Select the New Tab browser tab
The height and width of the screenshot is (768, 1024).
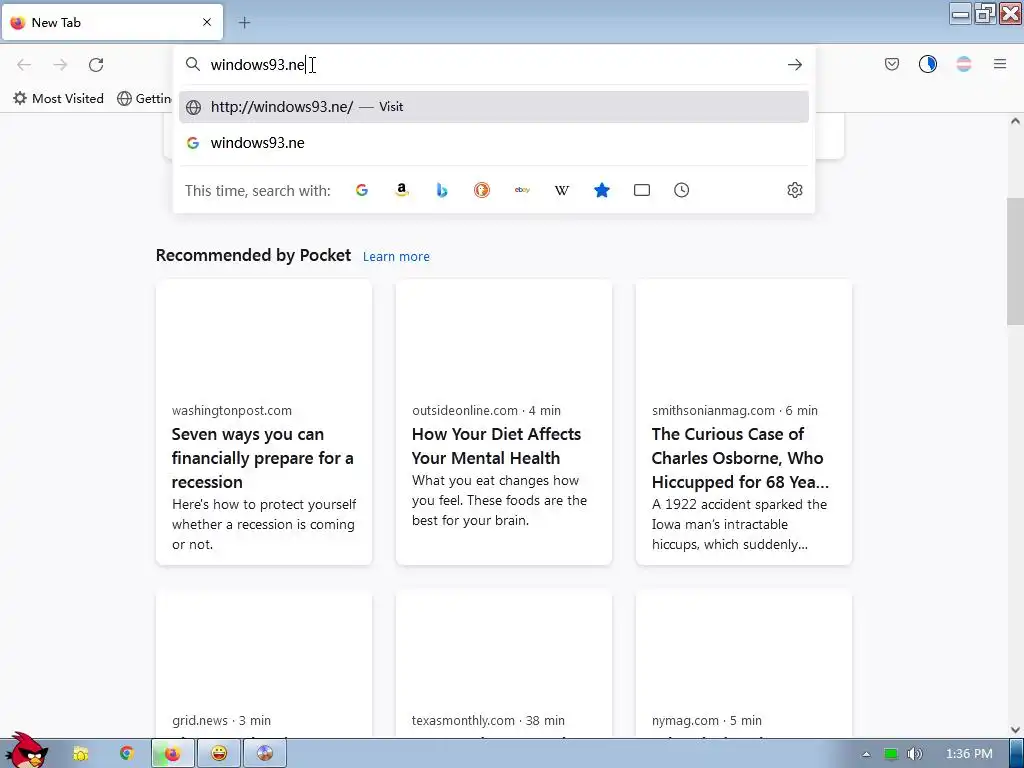click(112, 22)
